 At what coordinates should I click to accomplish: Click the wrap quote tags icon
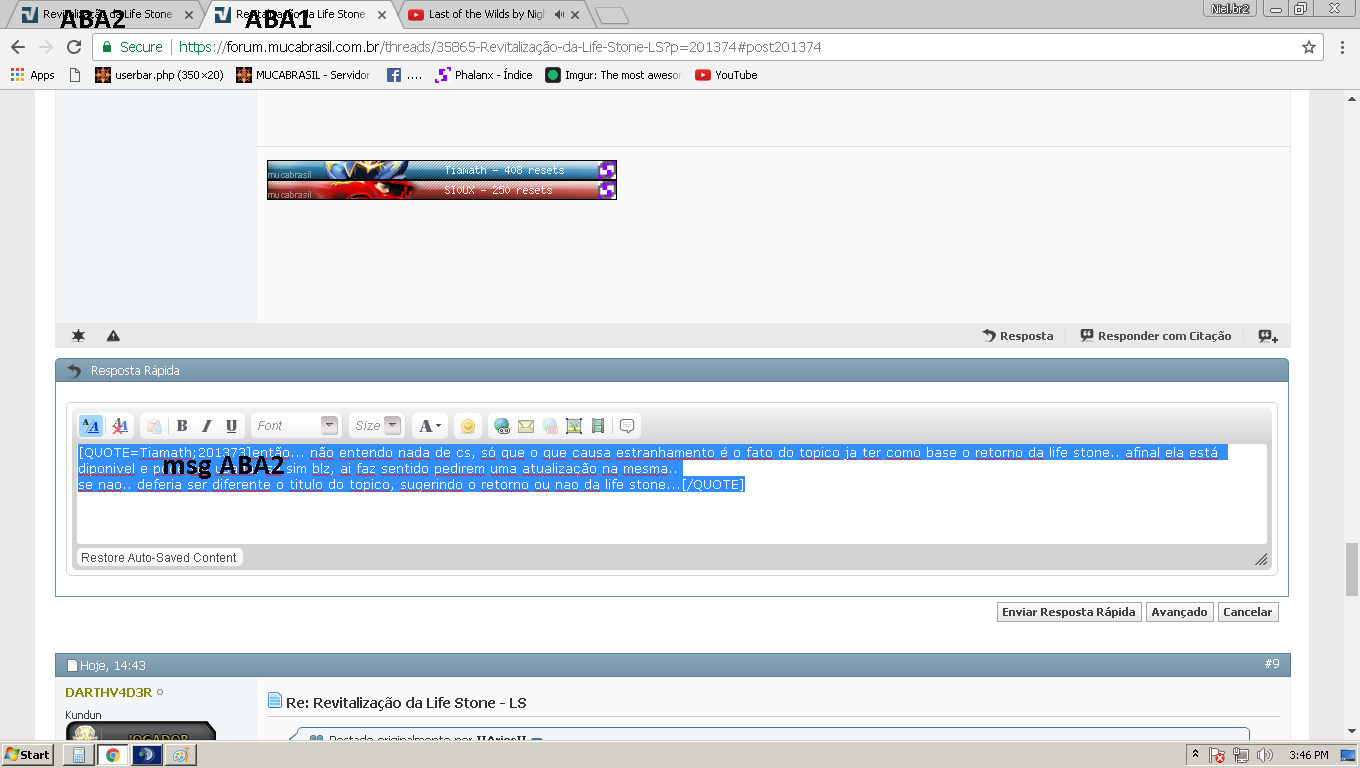(627, 426)
